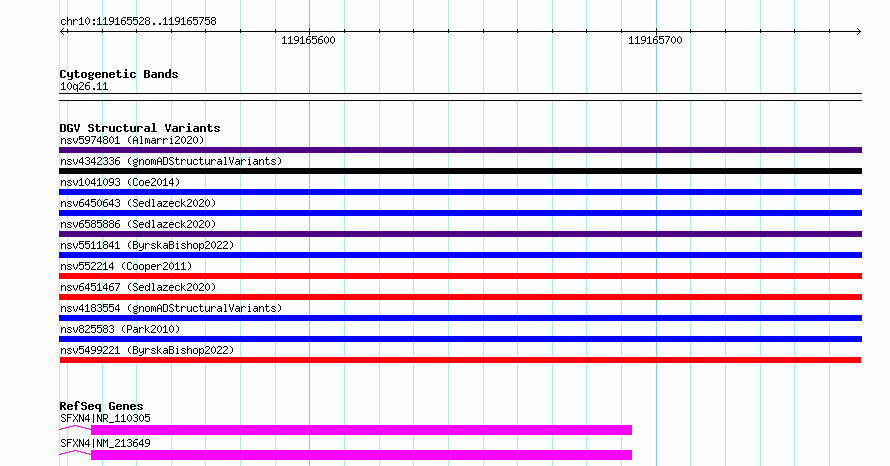Open the nsv4183554 gnomAD variant label
This screenshot has height=466, width=890.
point(171,308)
